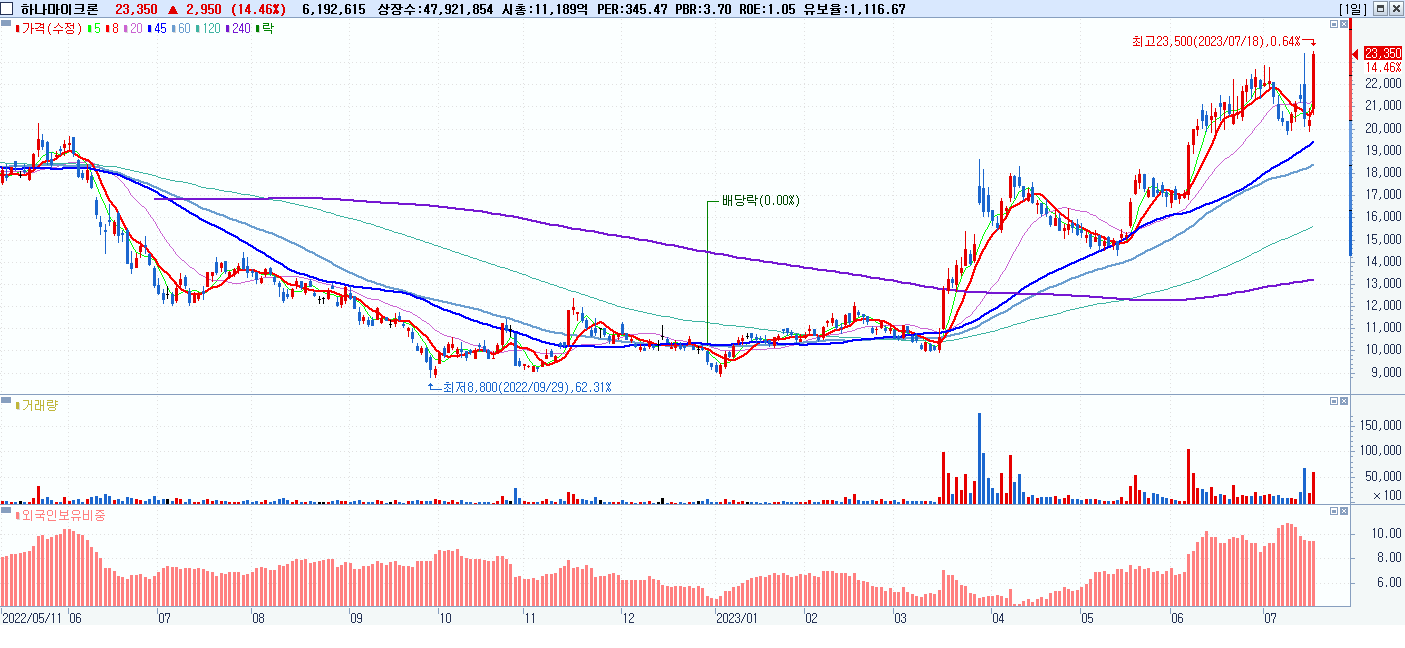Click the current price 23,350 in header
1405x648 pixels.
[136, 9]
